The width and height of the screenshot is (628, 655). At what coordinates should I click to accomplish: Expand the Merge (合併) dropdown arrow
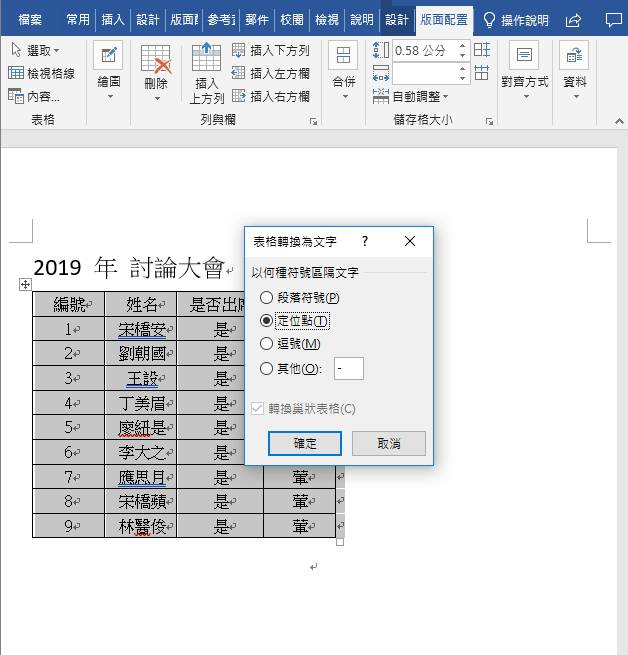345,96
